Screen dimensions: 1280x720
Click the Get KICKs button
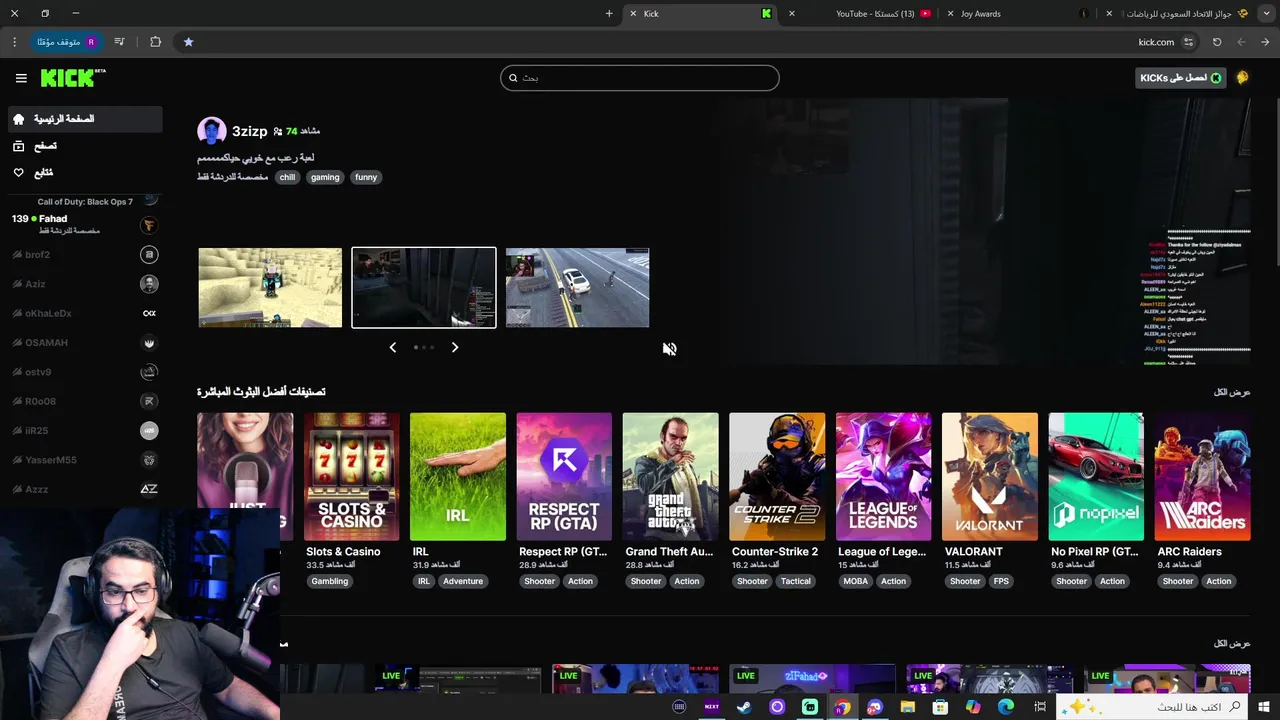pos(1180,78)
